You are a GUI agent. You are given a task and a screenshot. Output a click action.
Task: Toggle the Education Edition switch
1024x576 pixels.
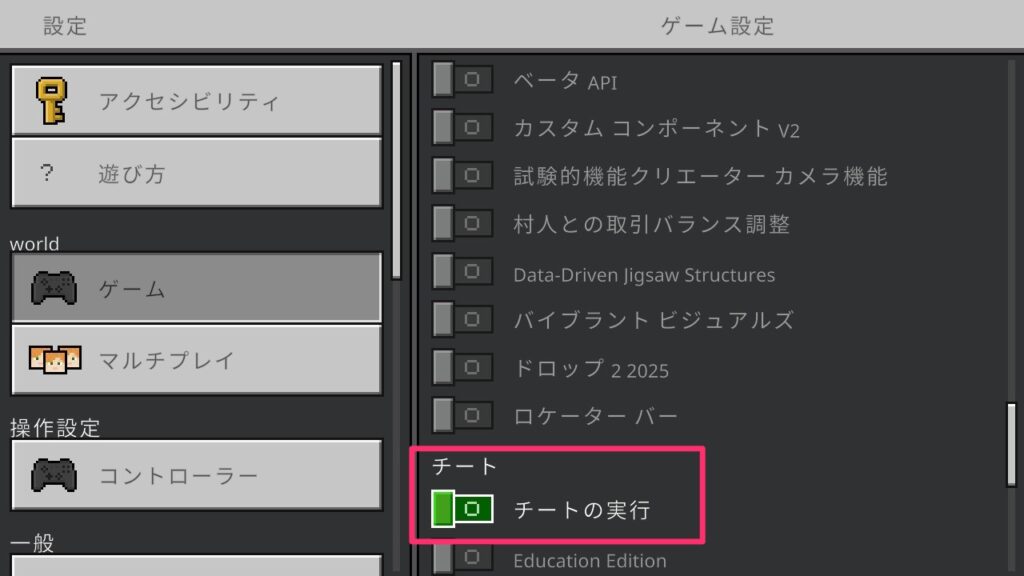pyautogui.click(x=462, y=558)
